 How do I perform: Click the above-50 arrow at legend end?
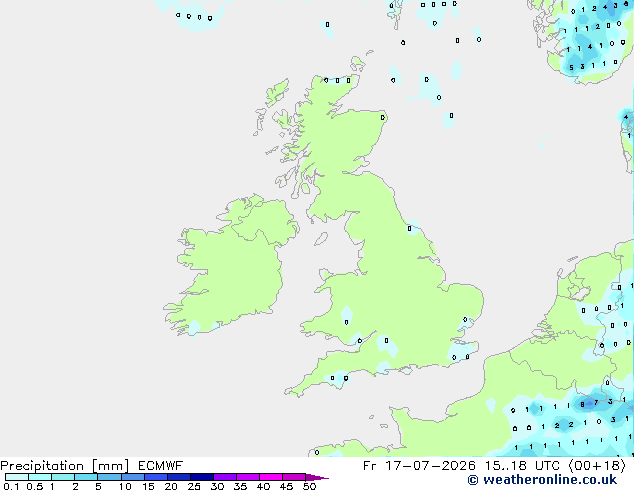tap(317, 477)
